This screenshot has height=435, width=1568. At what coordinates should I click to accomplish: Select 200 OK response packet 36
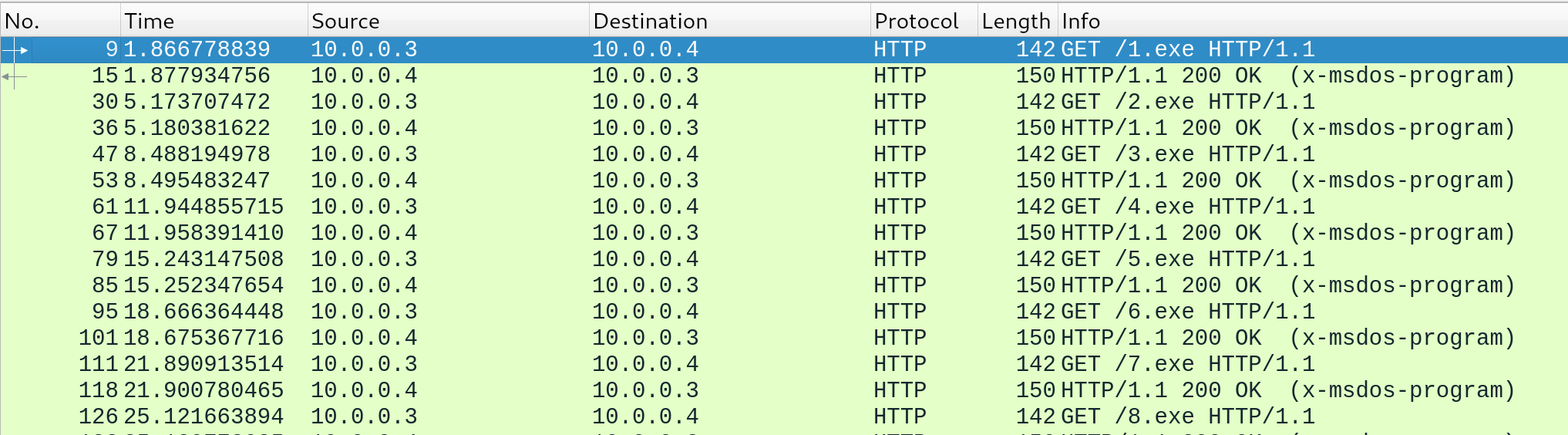pyautogui.click(x=1287, y=128)
